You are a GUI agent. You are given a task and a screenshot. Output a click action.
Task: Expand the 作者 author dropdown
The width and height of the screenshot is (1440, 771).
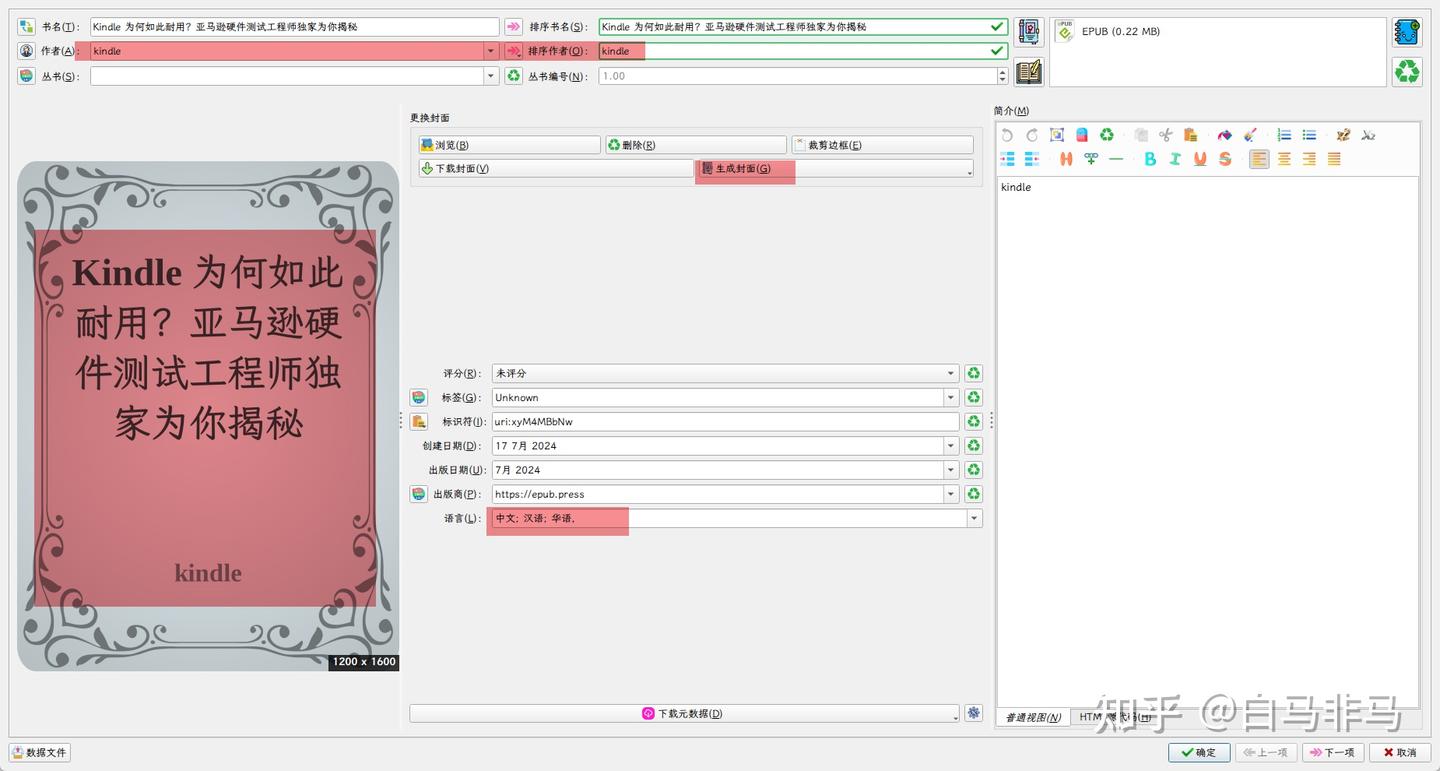click(491, 51)
